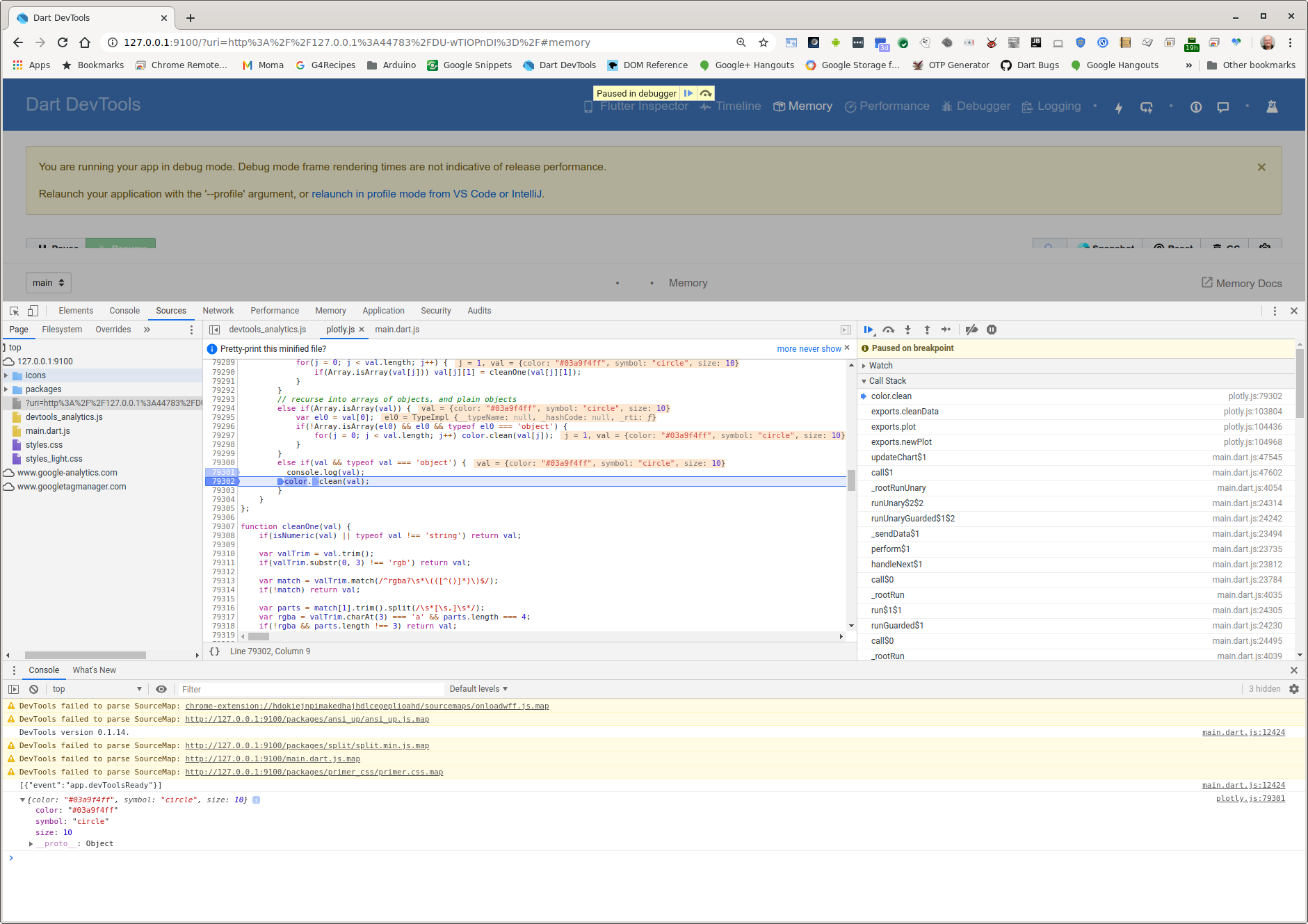This screenshot has width=1308, height=924.
Task: Step out of current function
Action: pos(927,330)
